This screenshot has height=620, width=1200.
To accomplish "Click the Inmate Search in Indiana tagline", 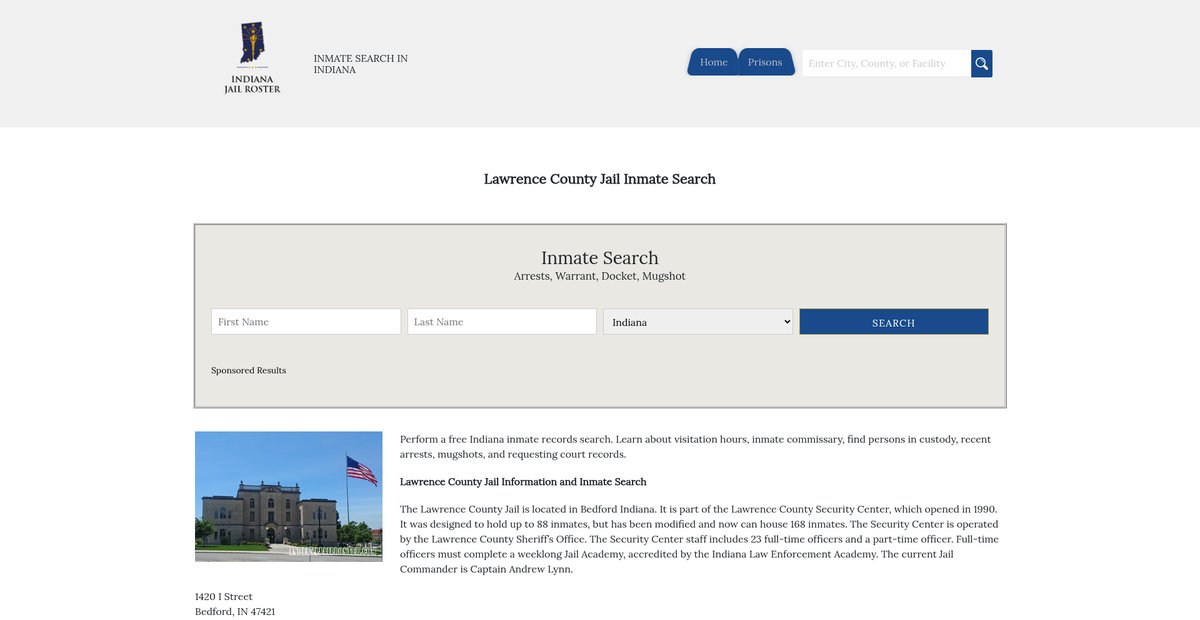I will tap(360, 64).
